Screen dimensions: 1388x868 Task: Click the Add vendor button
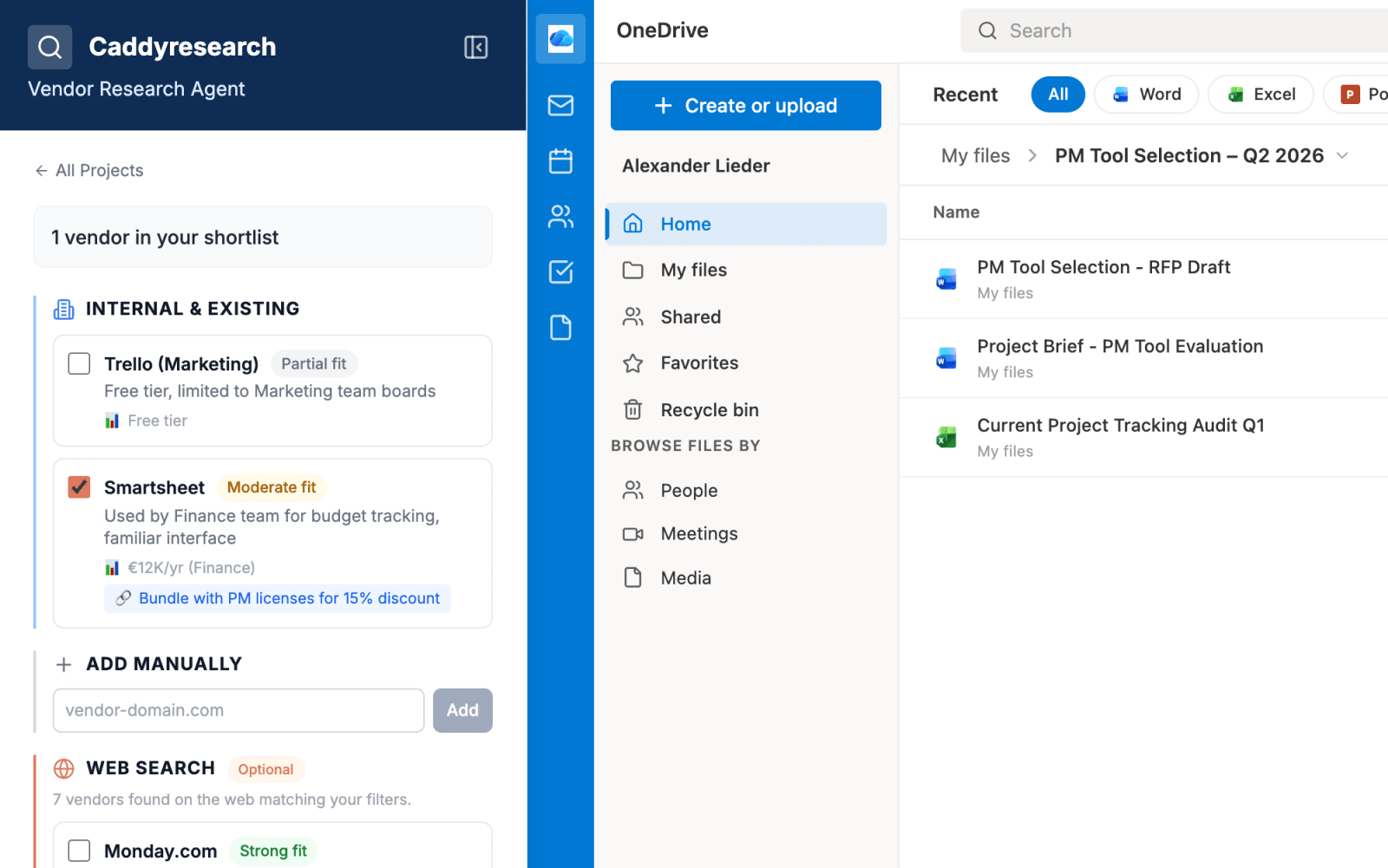462,710
